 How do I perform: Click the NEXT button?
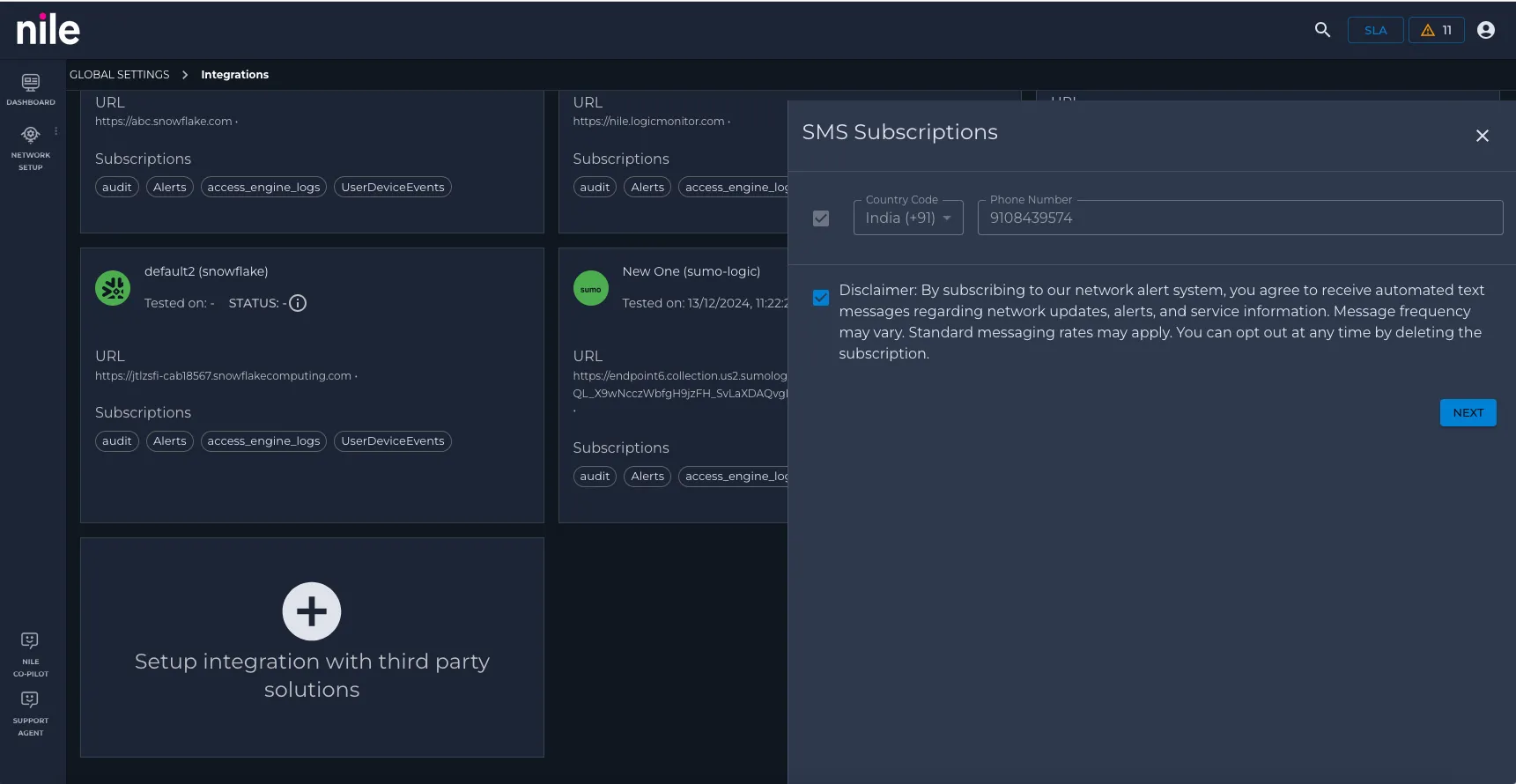(1468, 412)
